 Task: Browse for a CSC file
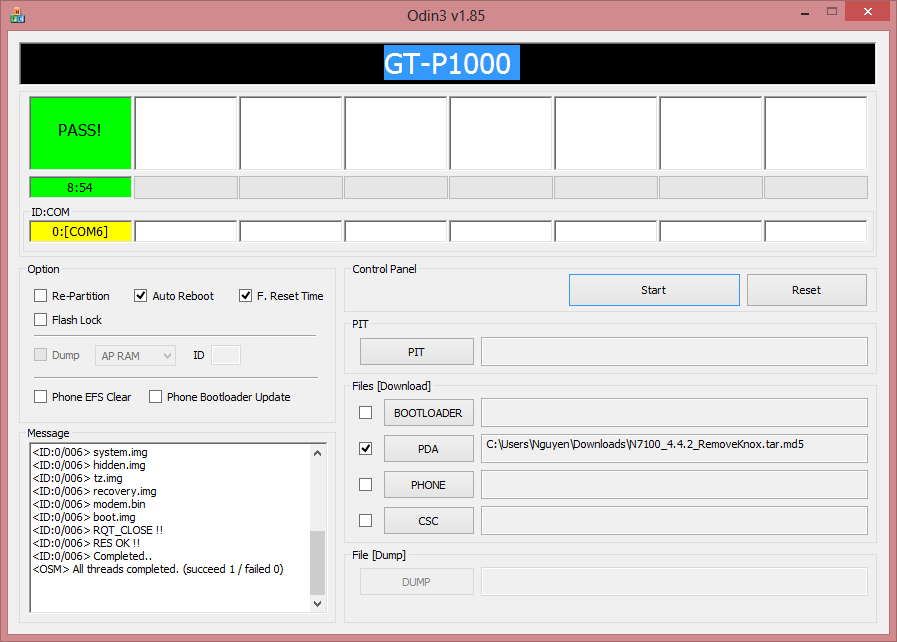coord(428,521)
